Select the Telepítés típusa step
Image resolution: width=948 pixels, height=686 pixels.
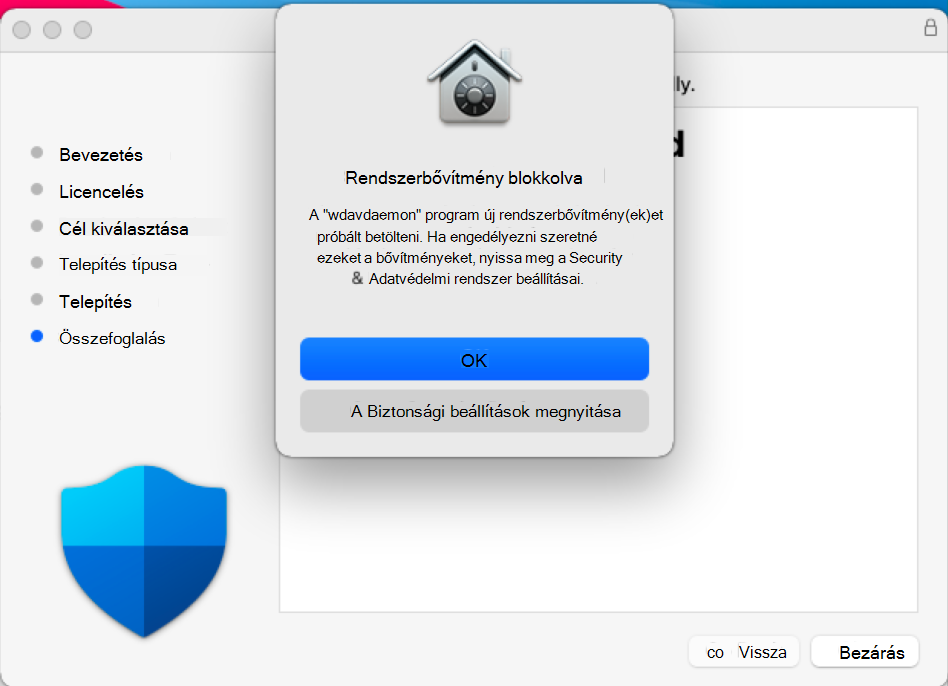point(118,265)
